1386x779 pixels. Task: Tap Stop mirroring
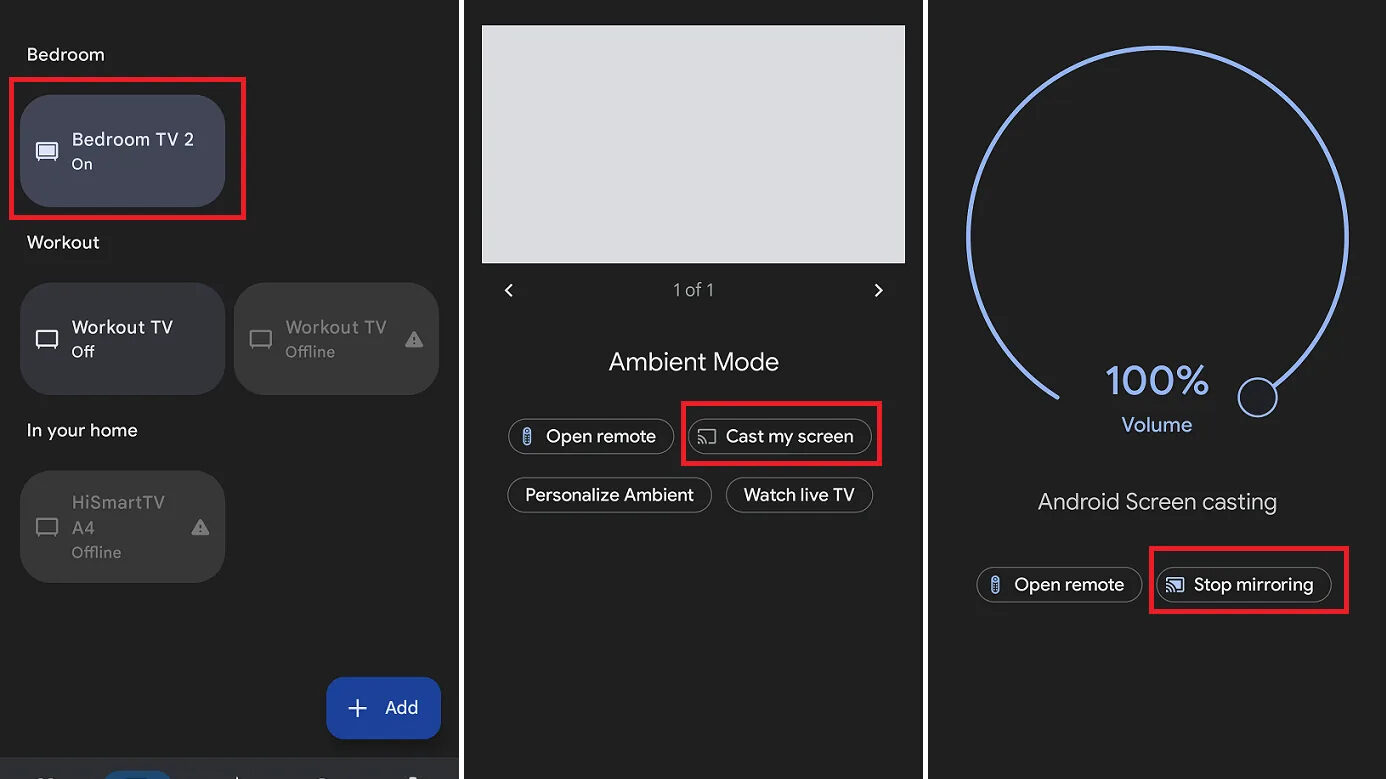tap(1244, 585)
